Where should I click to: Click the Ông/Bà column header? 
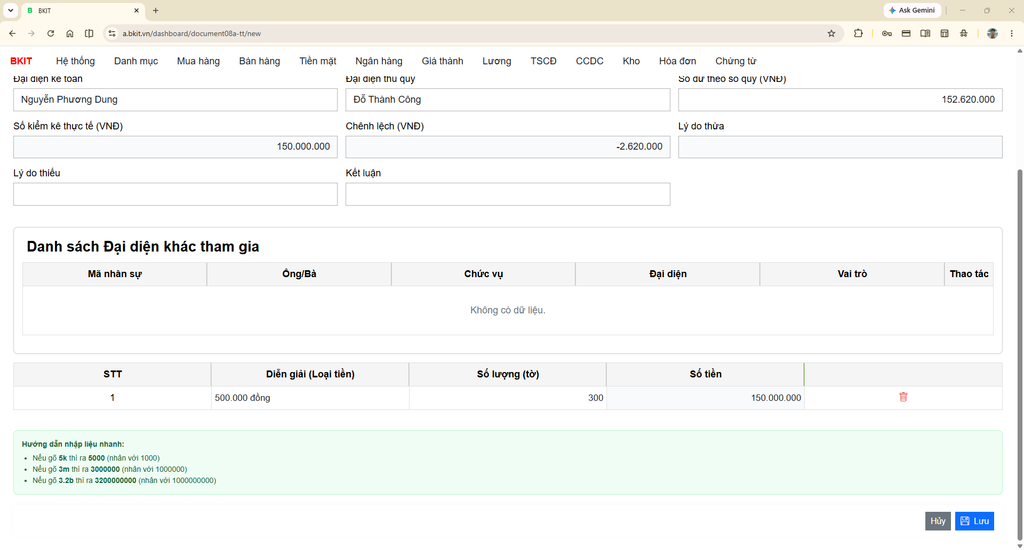coord(299,274)
